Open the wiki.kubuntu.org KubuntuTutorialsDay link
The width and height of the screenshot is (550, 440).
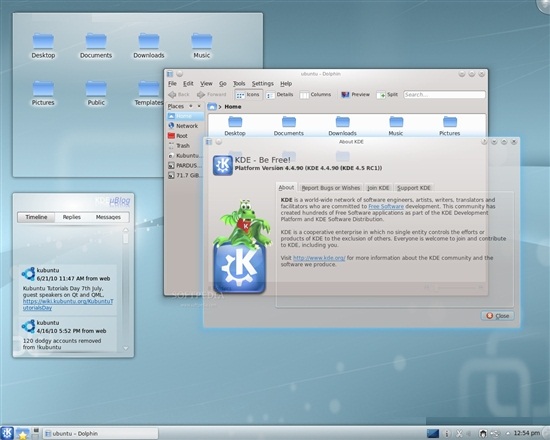click(68, 304)
